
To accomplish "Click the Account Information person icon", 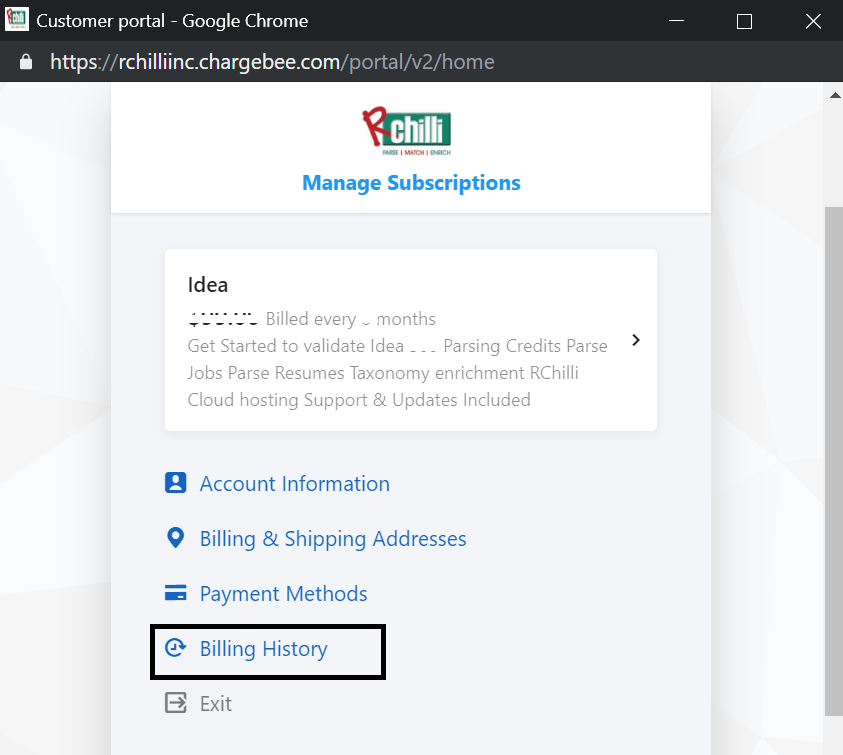I will click(x=175, y=483).
